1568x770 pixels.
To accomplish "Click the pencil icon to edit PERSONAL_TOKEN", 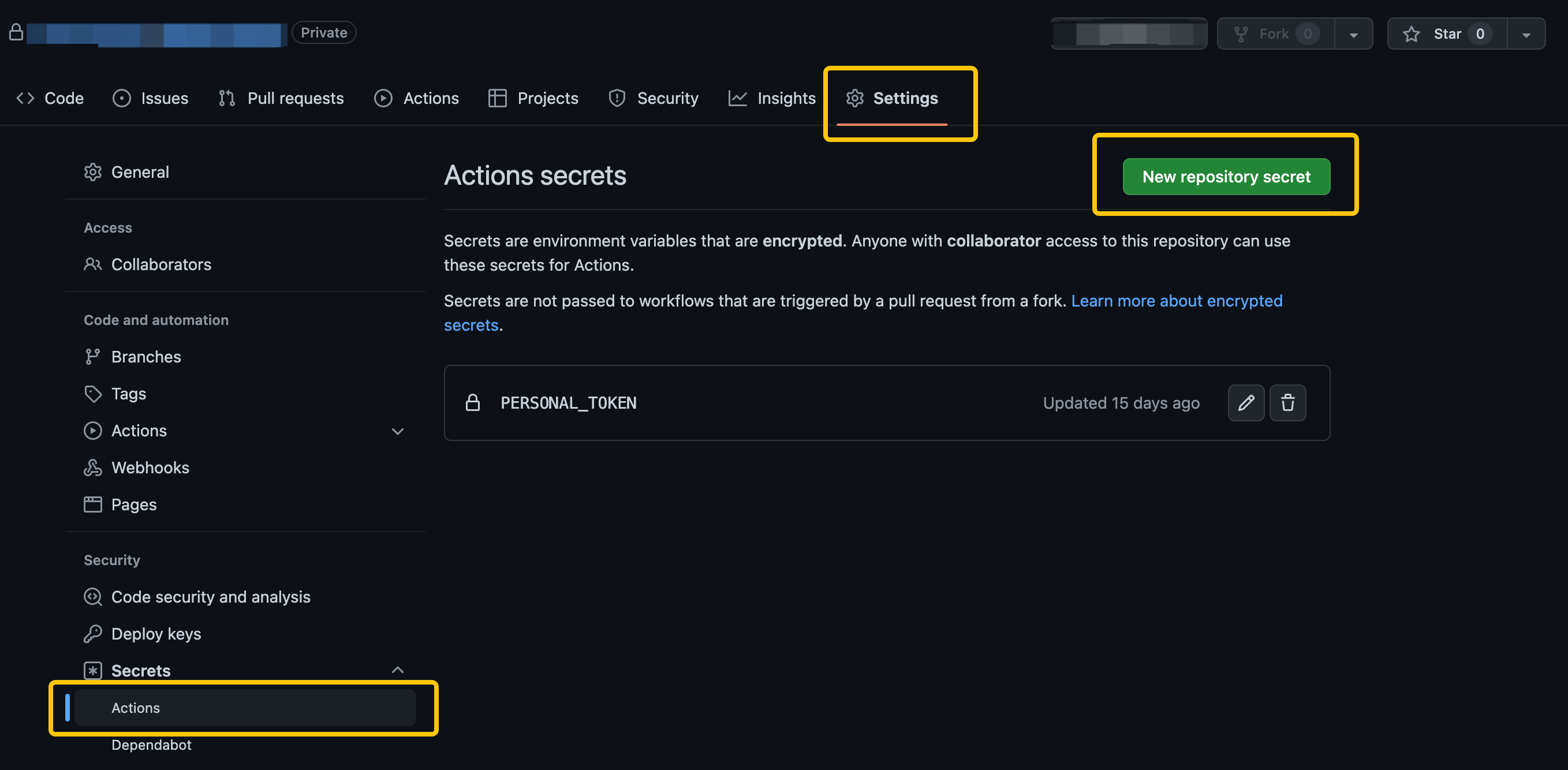I will point(1246,402).
